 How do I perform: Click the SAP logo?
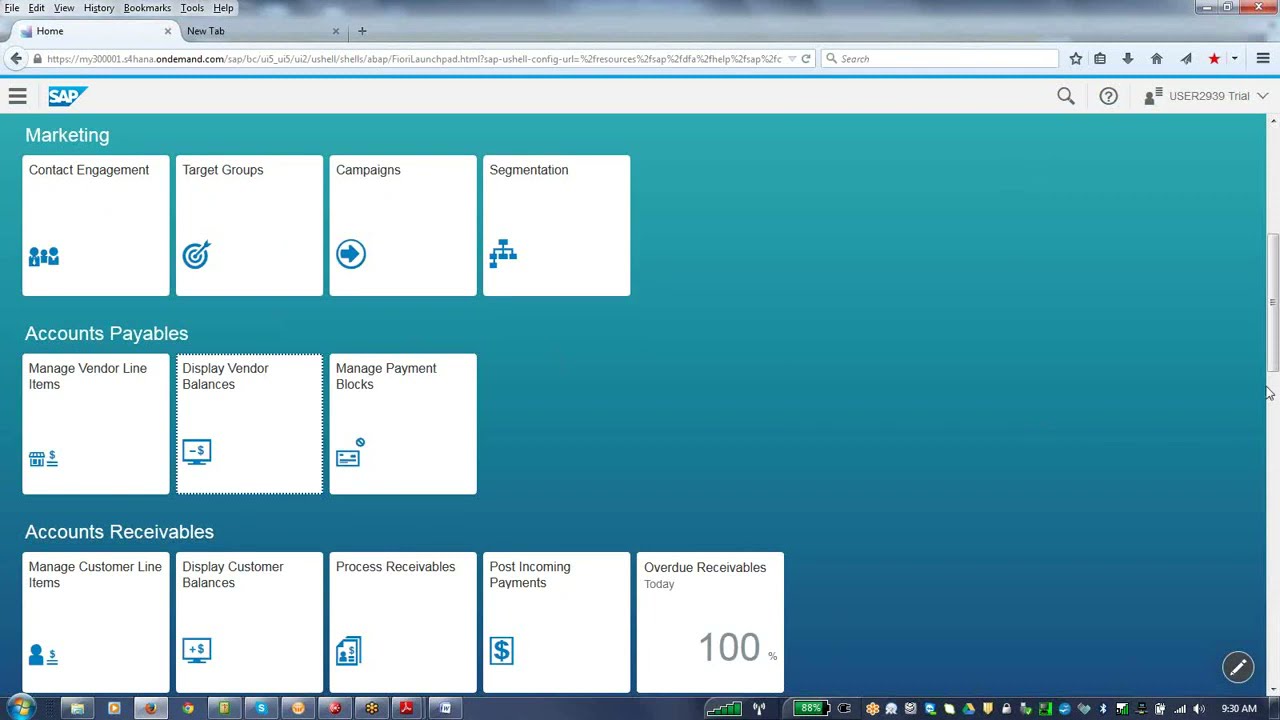click(x=67, y=96)
